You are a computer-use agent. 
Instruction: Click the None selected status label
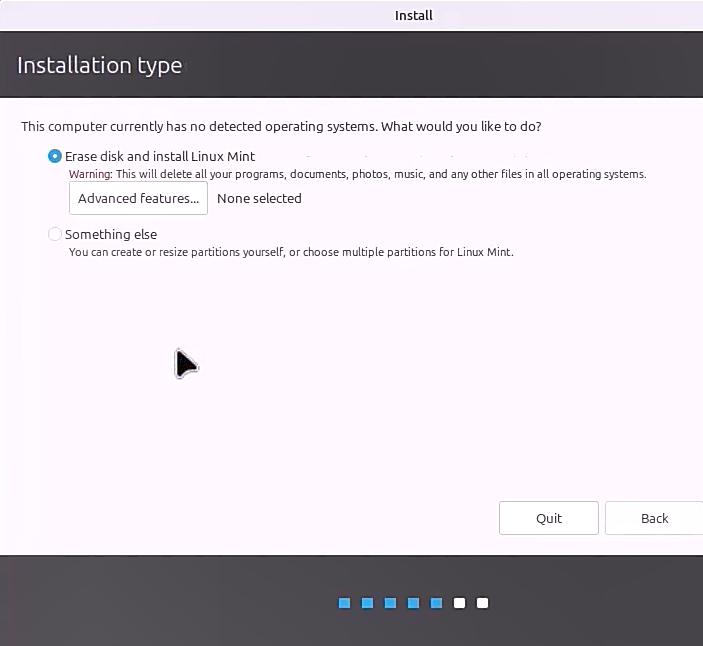click(259, 198)
